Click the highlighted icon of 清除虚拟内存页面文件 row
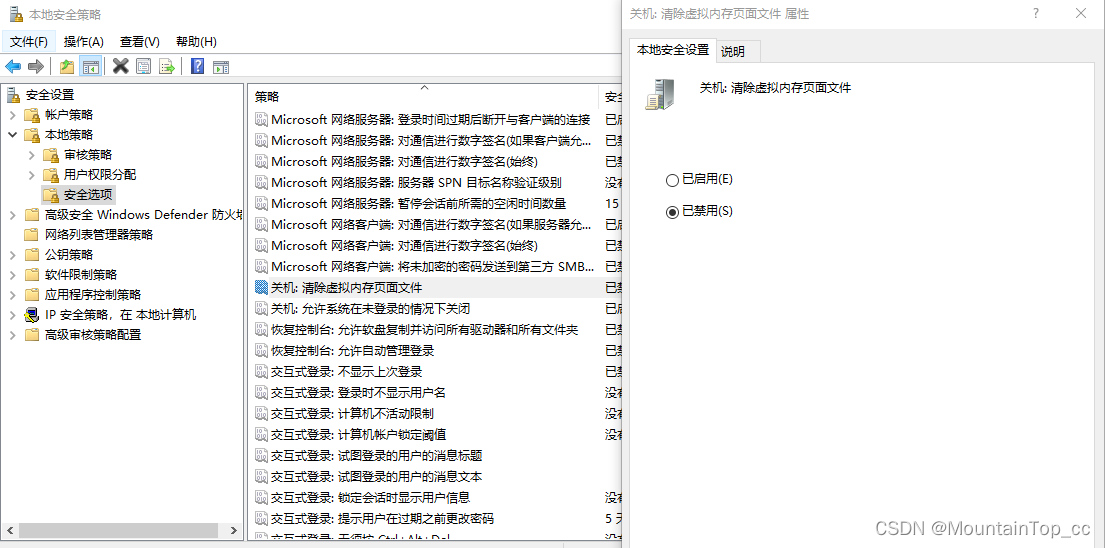 261,287
